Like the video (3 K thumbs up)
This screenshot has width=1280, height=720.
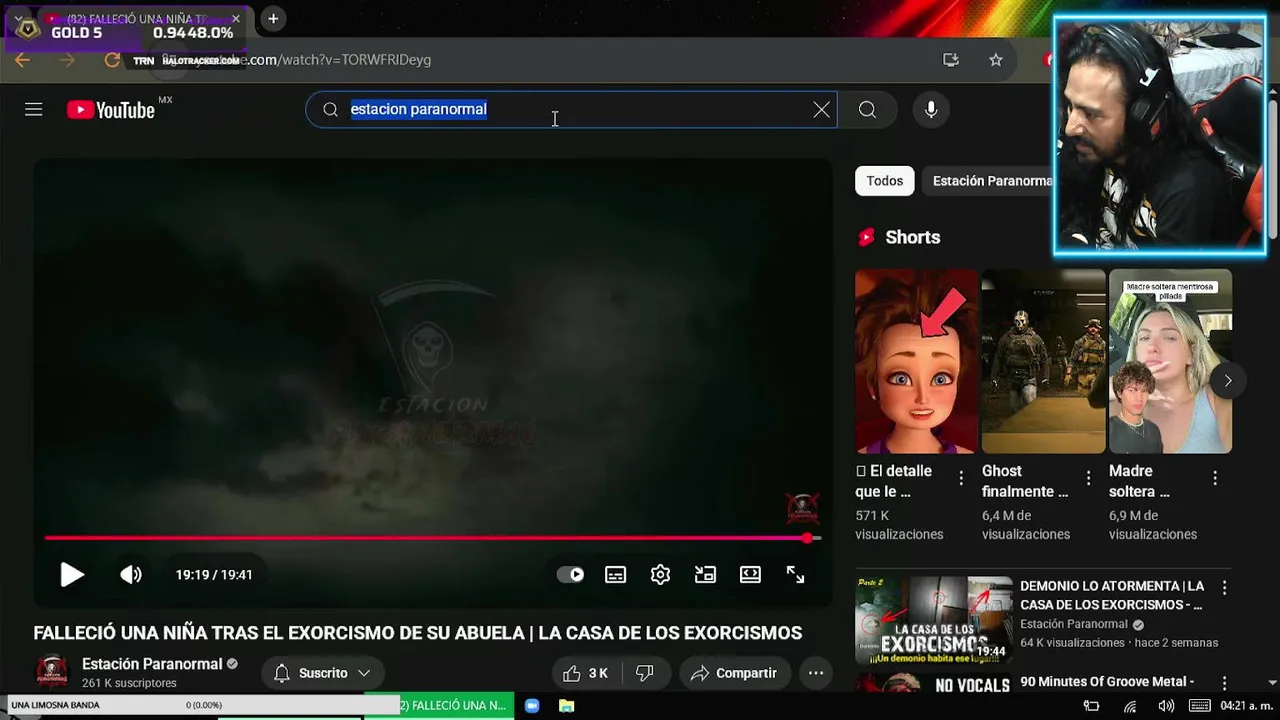[x=585, y=673]
